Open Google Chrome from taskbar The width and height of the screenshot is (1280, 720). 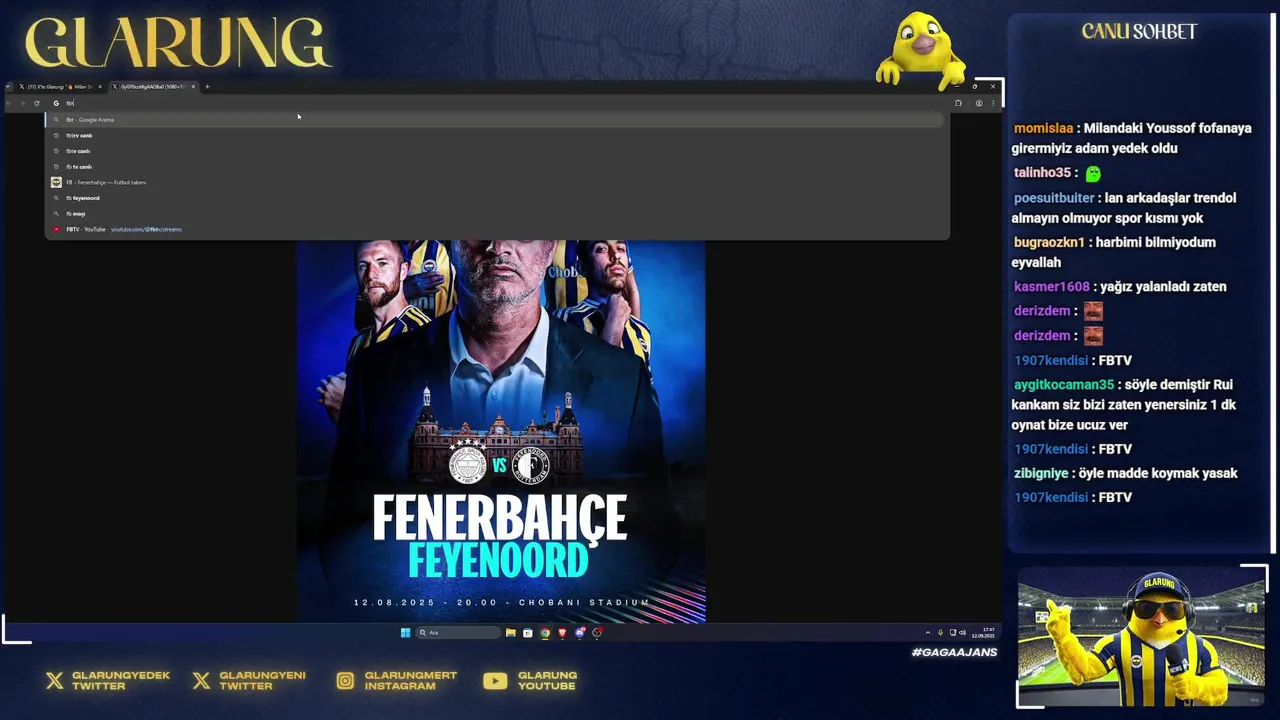tap(545, 632)
